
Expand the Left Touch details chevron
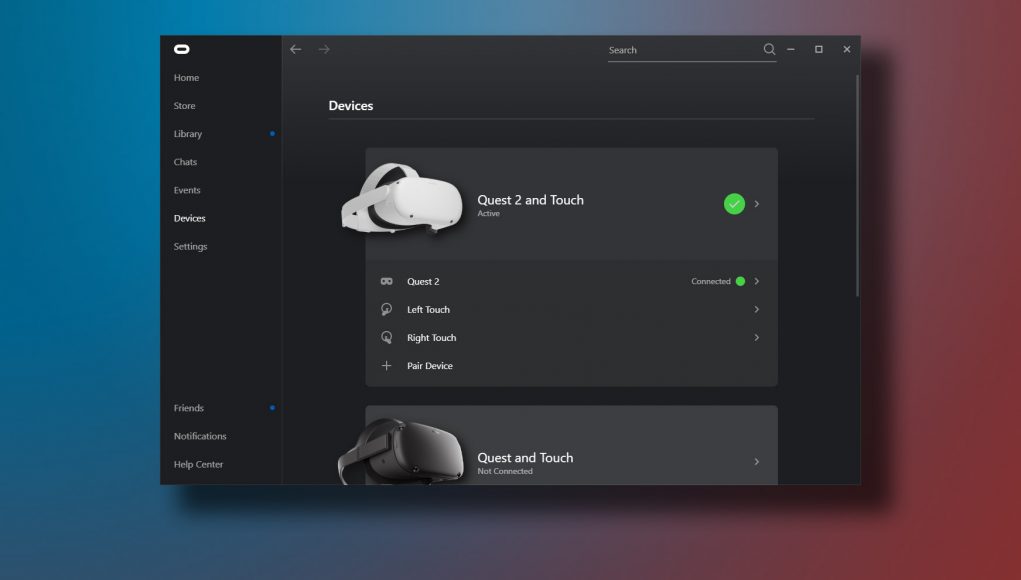pos(757,309)
